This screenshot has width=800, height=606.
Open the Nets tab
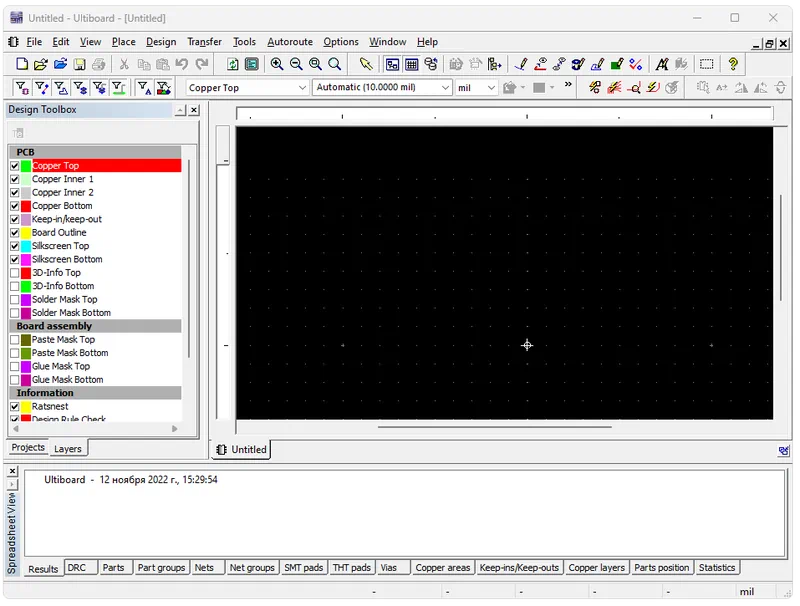tap(208, 568)
